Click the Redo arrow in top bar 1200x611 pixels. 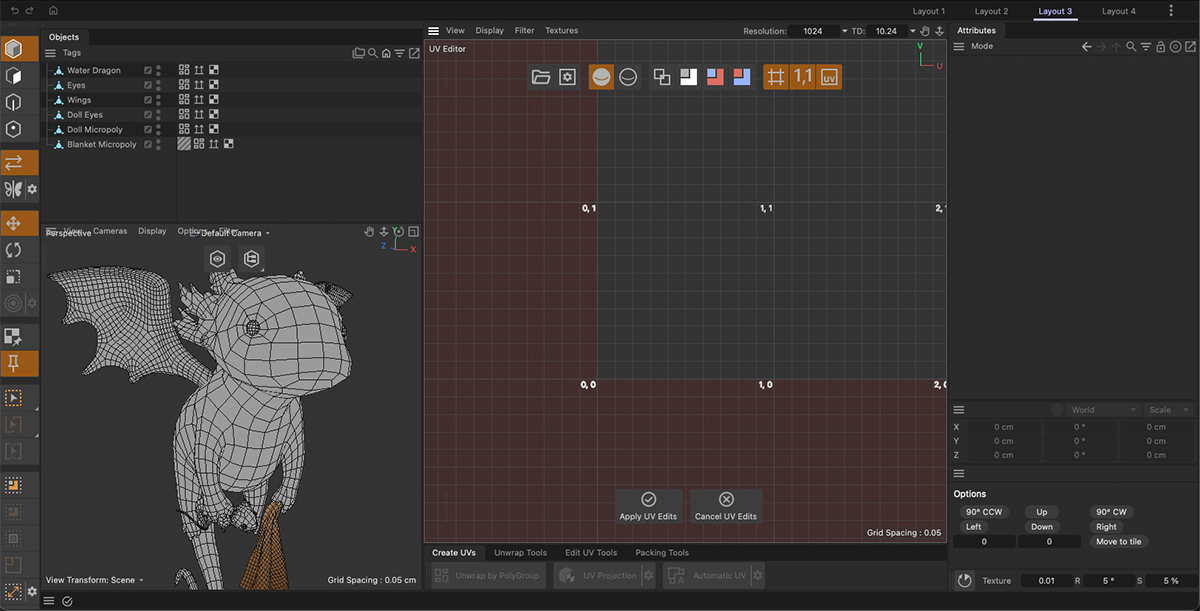click(x=29, y=10)
